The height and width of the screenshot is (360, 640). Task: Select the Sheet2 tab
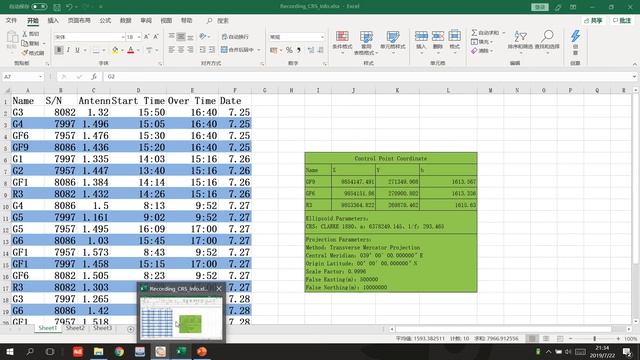(75, 328)
